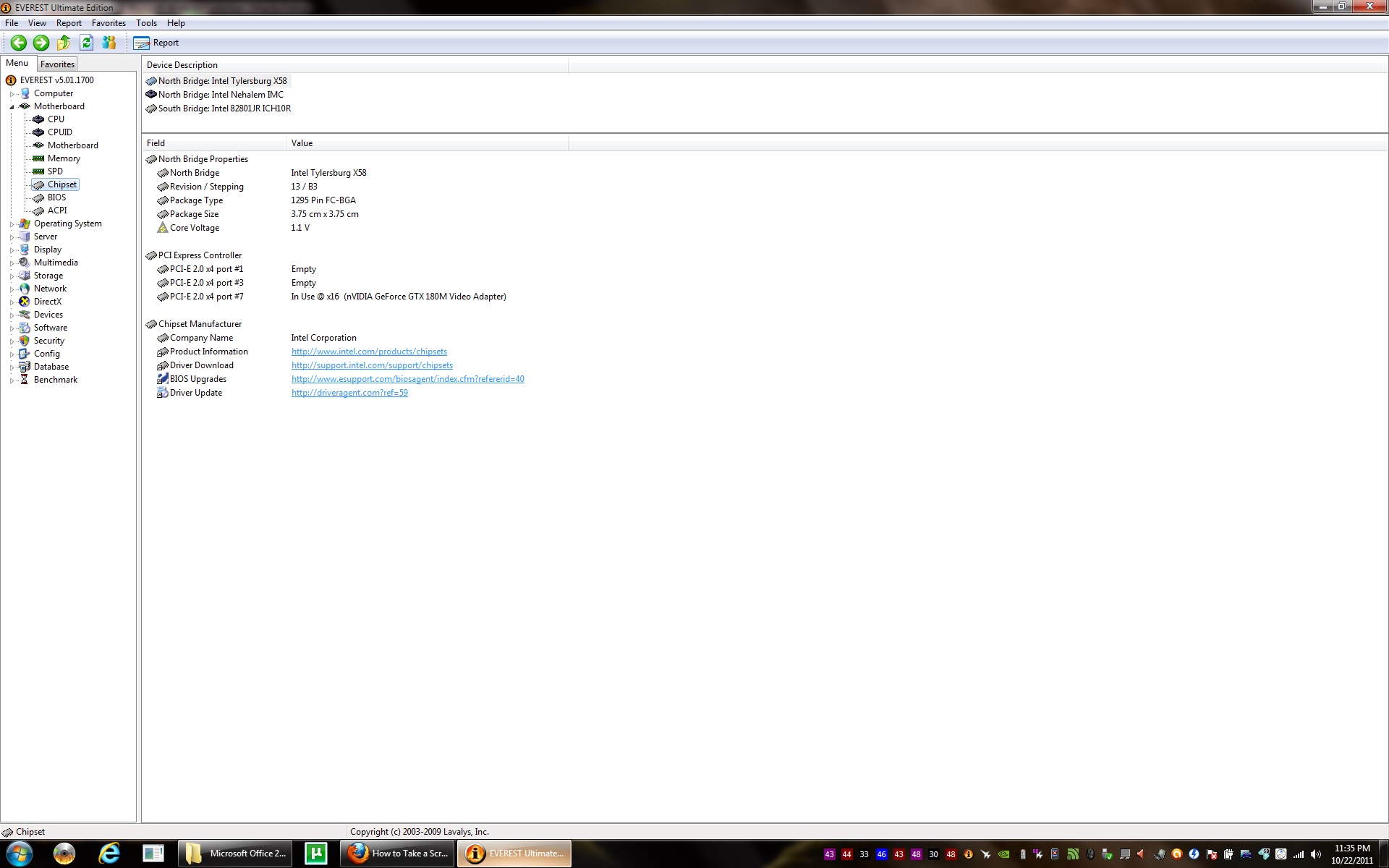This screenshot has height=868, width=1389.
Task: Open the Help menu
Action: tap(176, 23)
